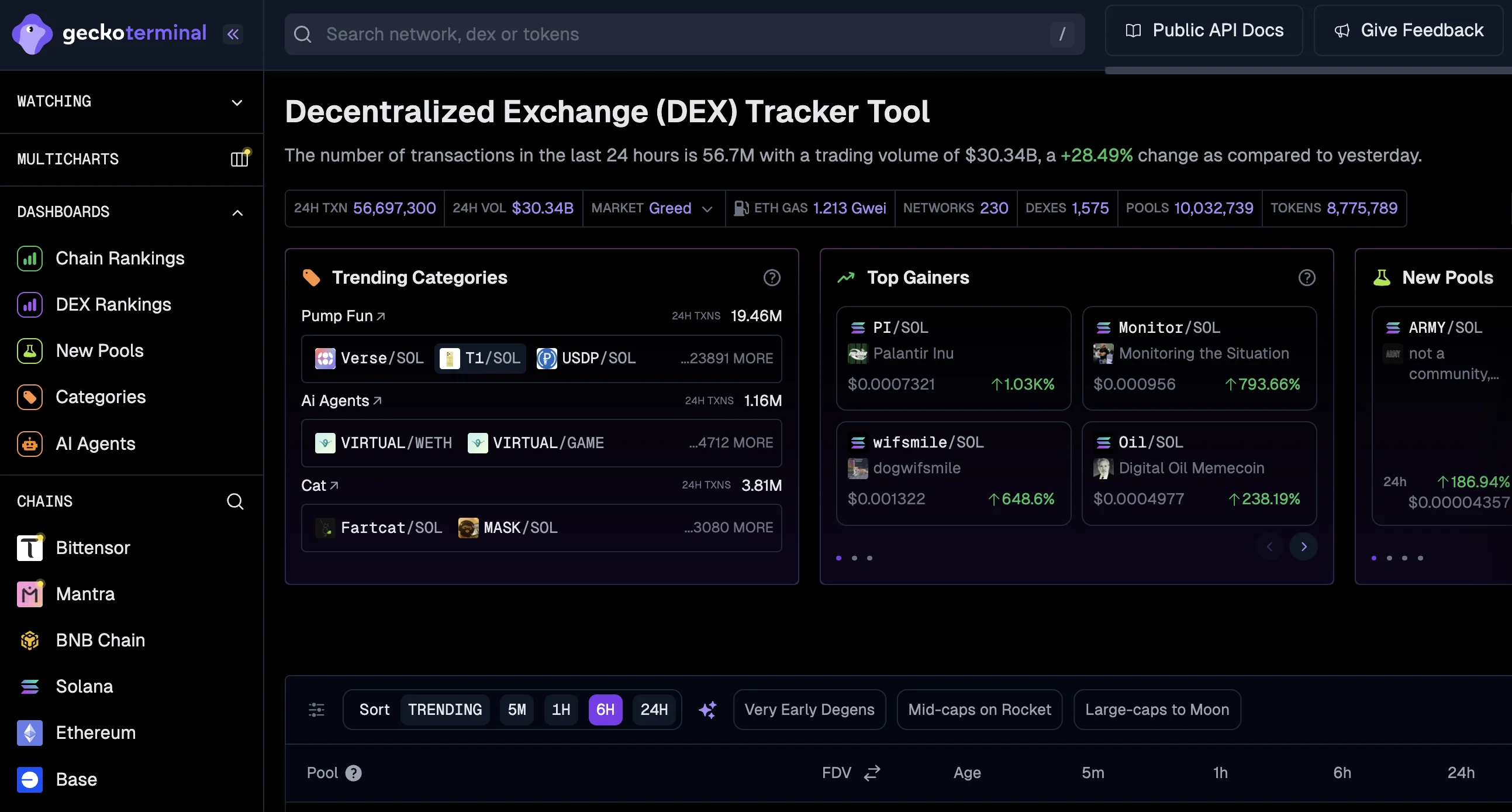The height and width of the screenshot is (812, 1512).
Task: View 4712 more Ai Agents pools
Action: (731, 443)
